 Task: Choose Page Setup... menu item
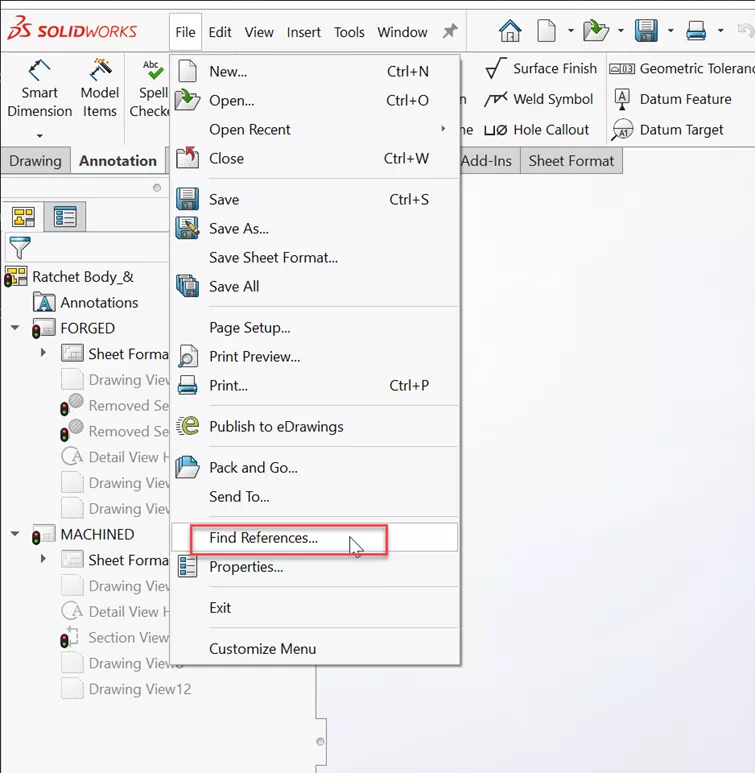click(x=315, y=328)
